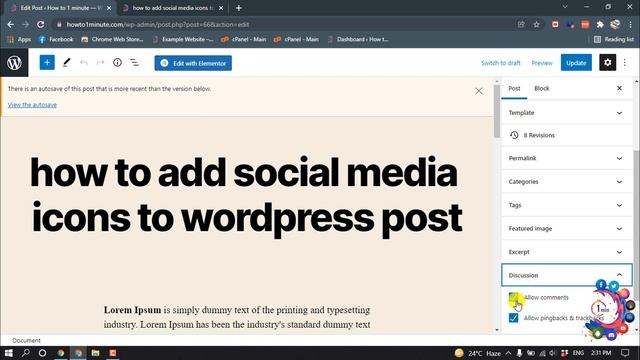Expand the Categories panel
This screenshot has width=640, height=360.
coord(567,182)
